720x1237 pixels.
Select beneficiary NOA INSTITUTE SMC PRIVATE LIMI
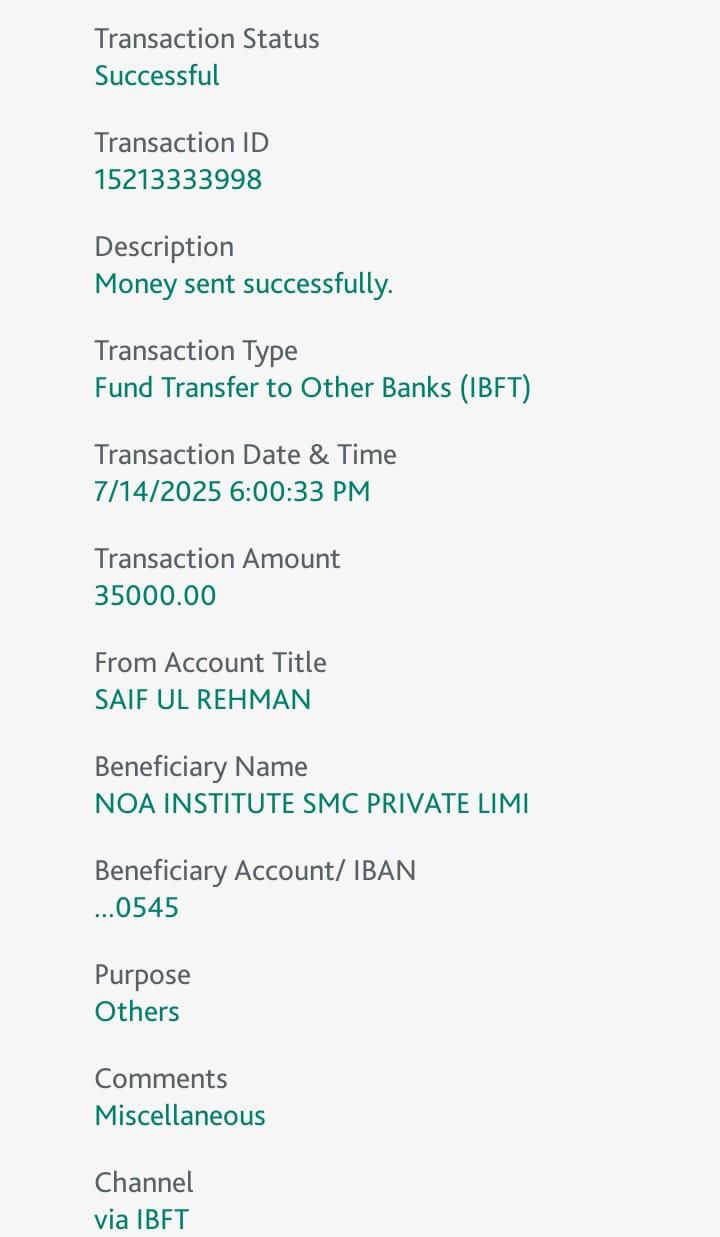click(312, 804)
